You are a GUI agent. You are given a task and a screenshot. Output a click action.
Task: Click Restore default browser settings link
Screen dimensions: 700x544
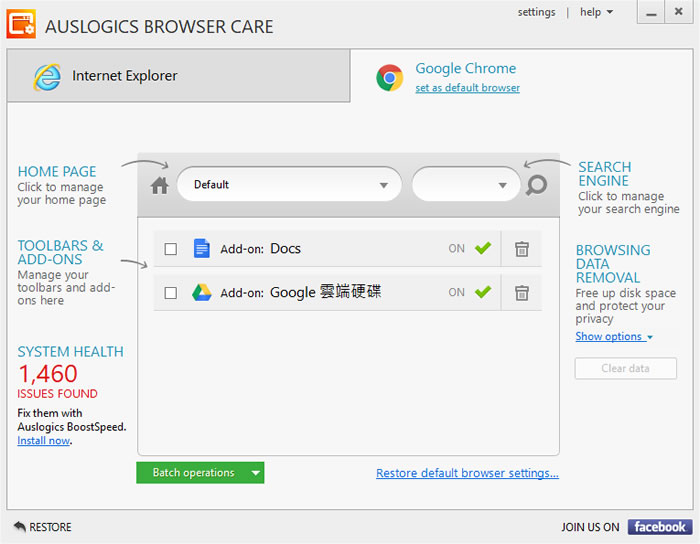tap(467, 474)
